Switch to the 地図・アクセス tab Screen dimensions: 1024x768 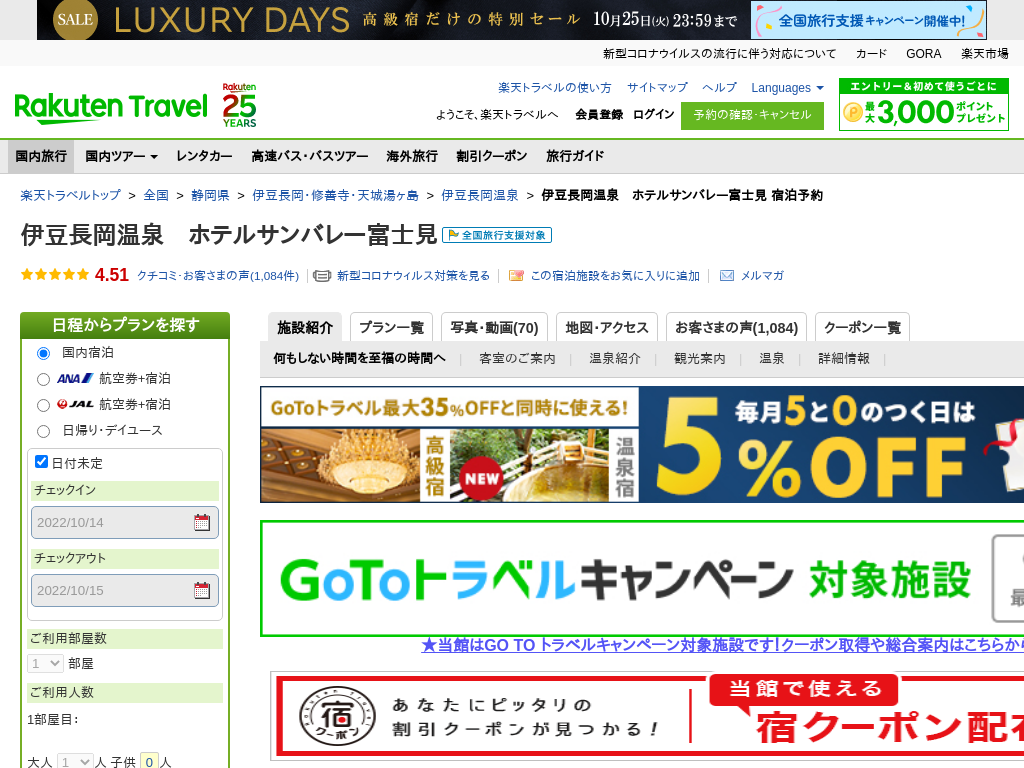point(607,327)
